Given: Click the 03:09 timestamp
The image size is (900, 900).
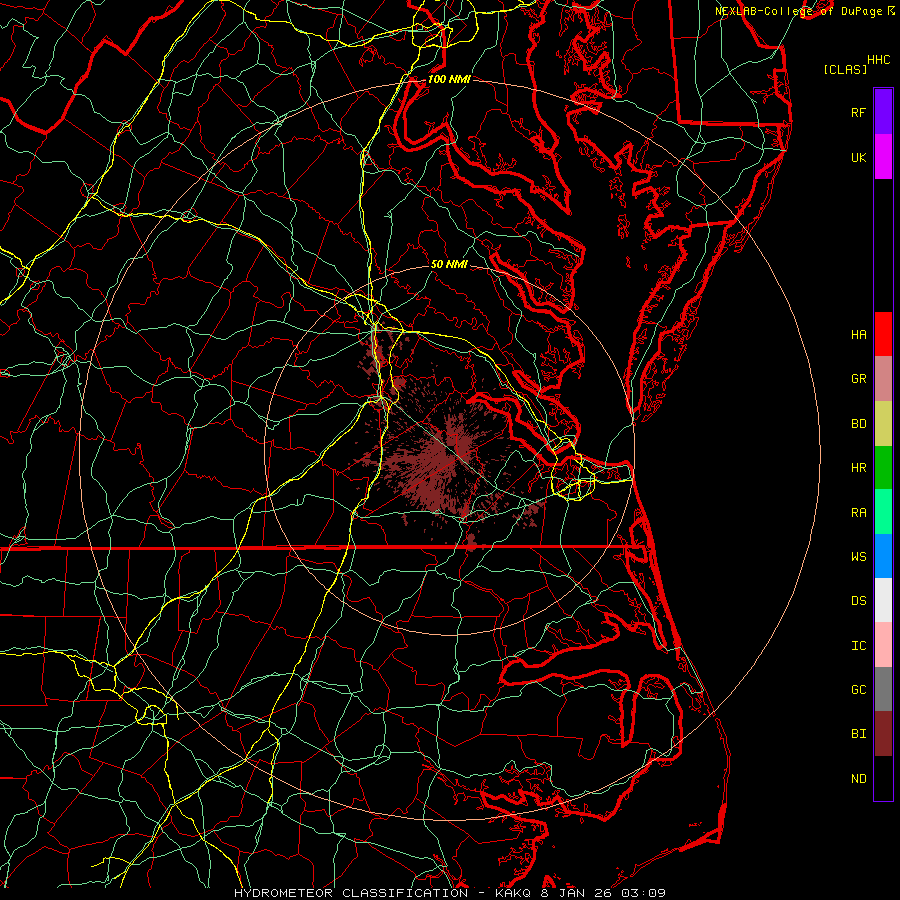Looking at the screenshot, I should click(643, 893).
